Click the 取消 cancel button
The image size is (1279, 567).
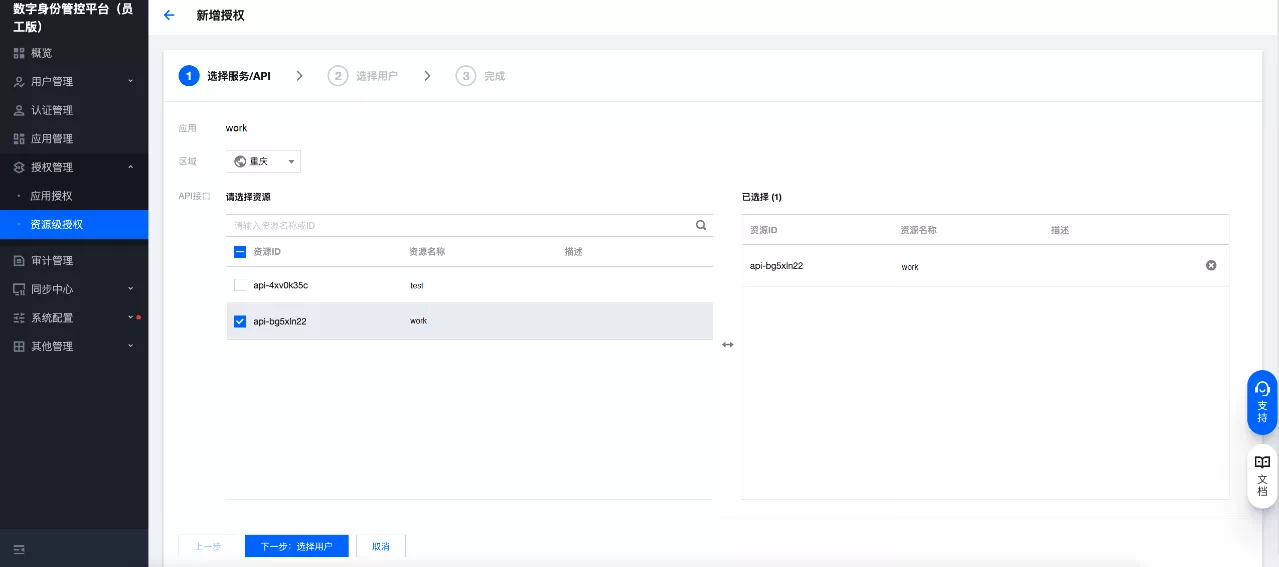click(x=381, y=546)
